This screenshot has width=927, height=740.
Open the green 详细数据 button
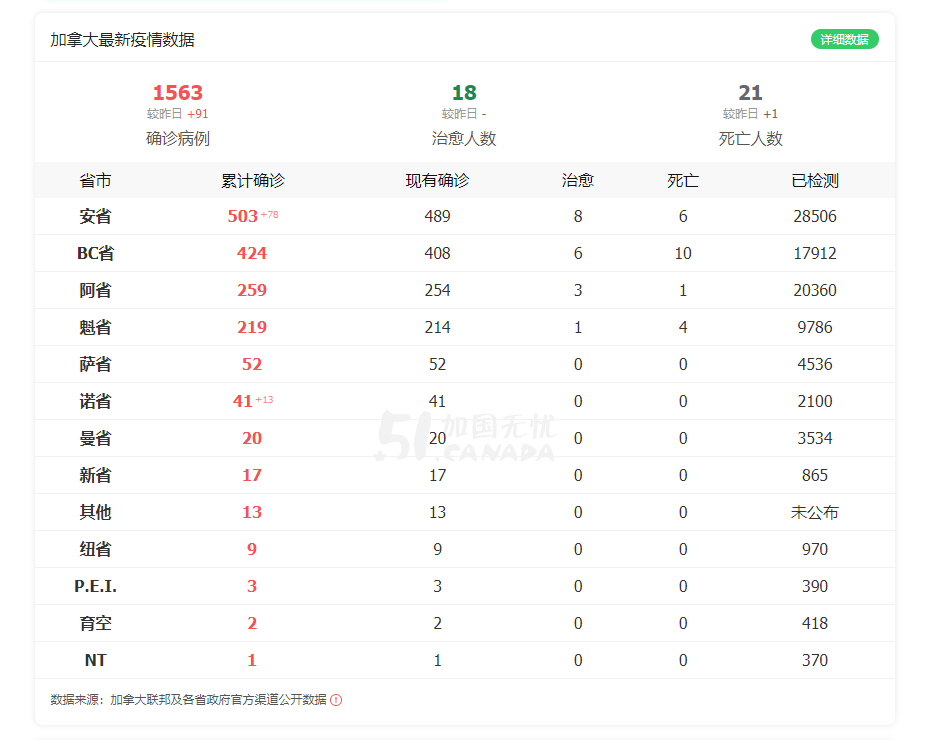pyautogui.click(x=844, y=40)
